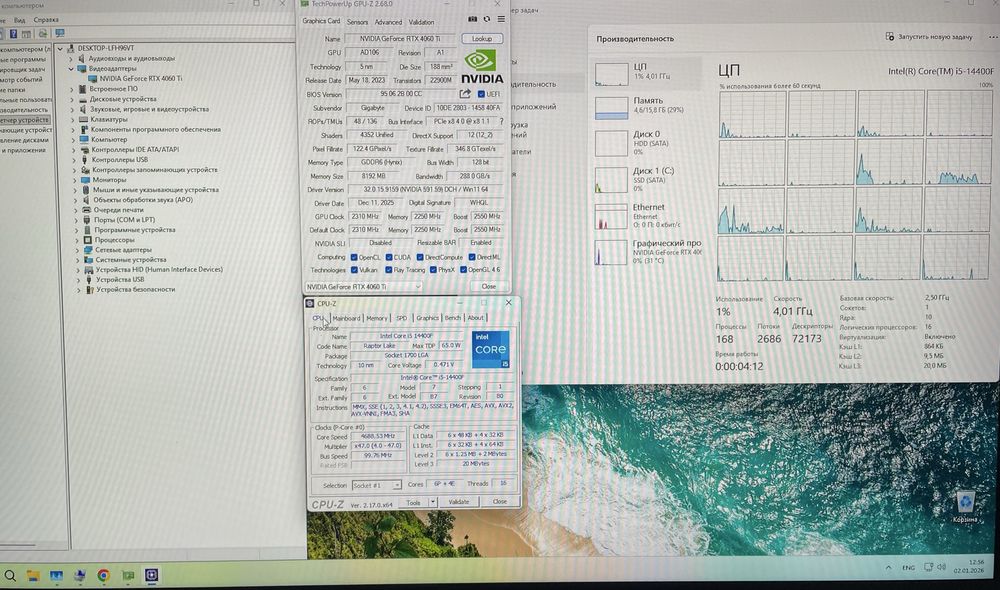
Task: Open the Tools dropdown arrow in CPU-Z
Action: 433,503
